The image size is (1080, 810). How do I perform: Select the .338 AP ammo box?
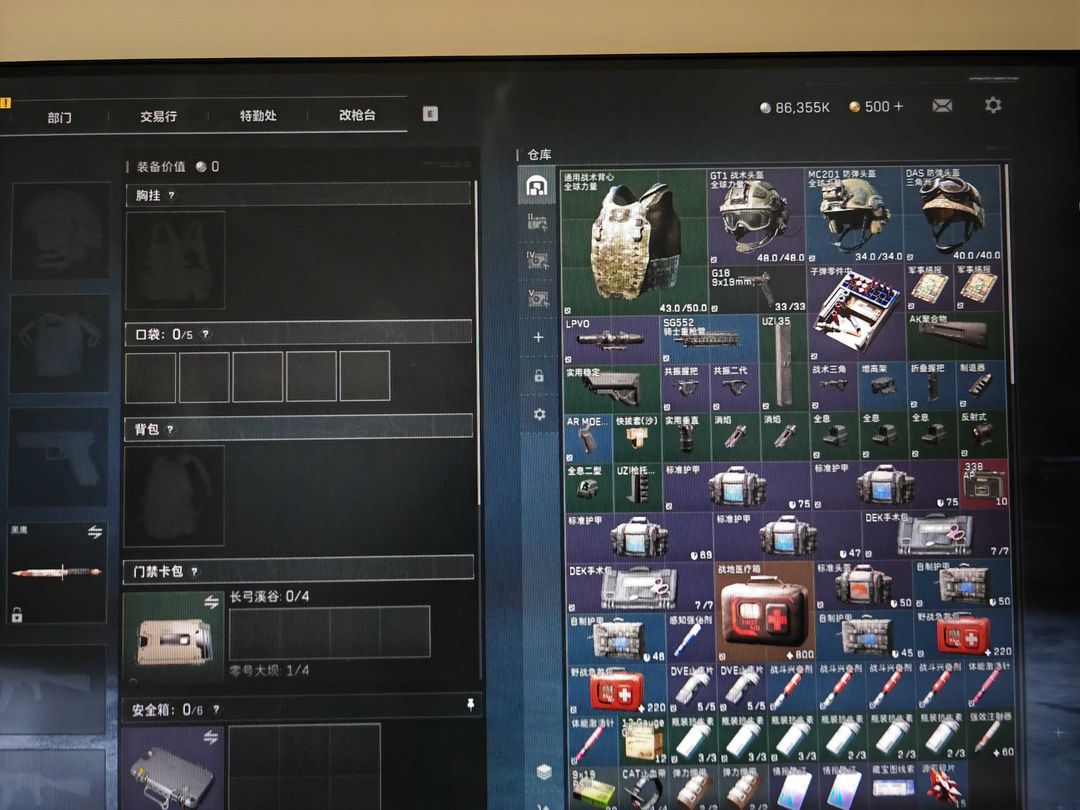point(984,484)
